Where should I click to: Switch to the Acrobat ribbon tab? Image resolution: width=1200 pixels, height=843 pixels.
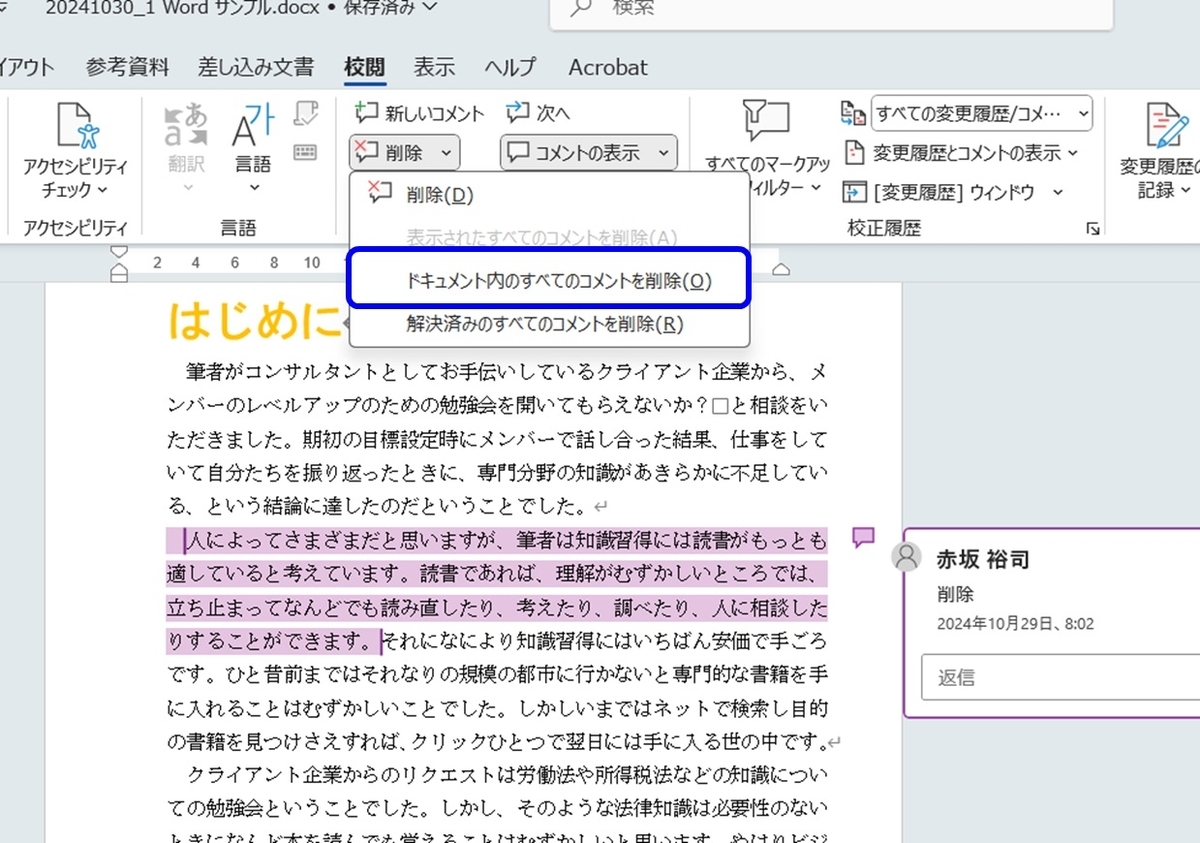(607, 67)
